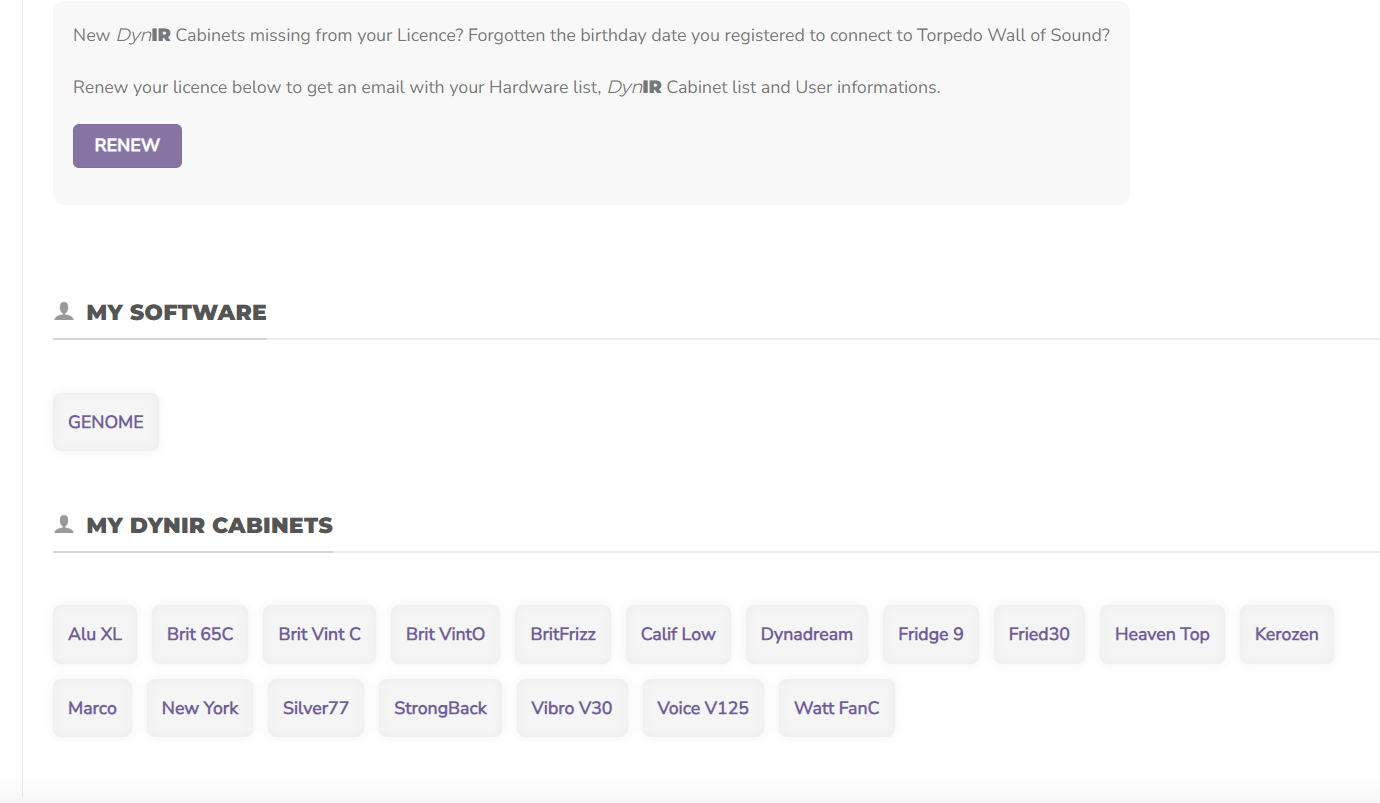Open the GENOME software item
This screenshot has height=803, width=1380.
click(x=105, y=422)
